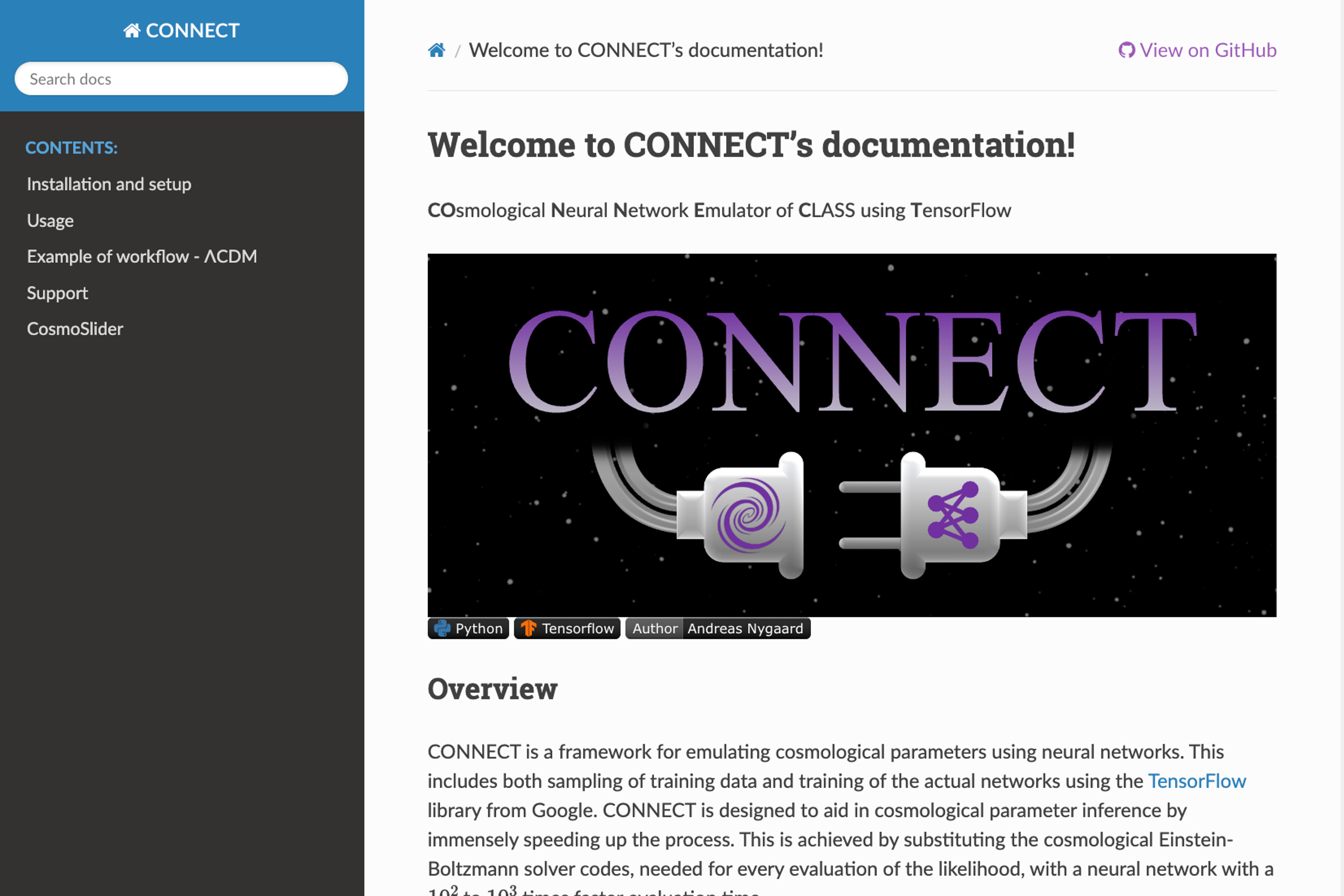Image resolution: width=1344 pixels, height=896 pixels.
Task: Navigate to CosmoSlider page
Action: tap(75, 329)
